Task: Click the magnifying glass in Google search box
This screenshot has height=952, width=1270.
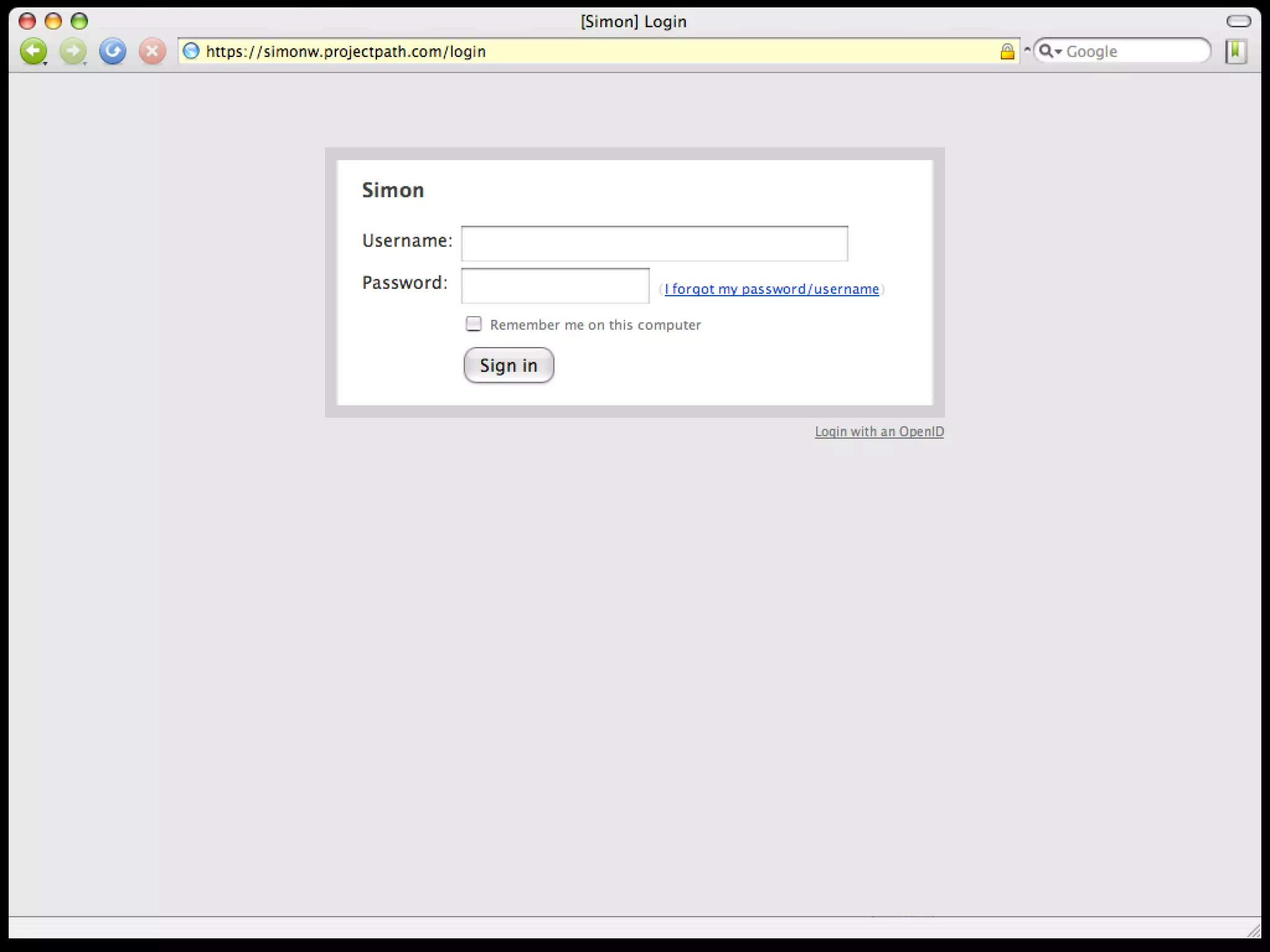Action: [x=1045, y=51]
